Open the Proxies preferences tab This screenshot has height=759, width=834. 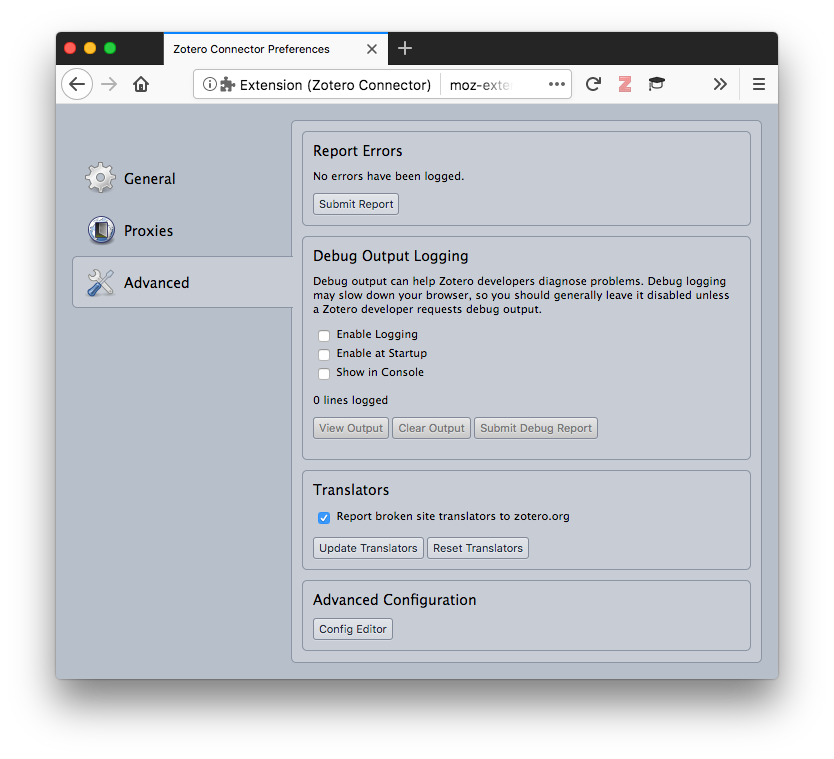148,231
